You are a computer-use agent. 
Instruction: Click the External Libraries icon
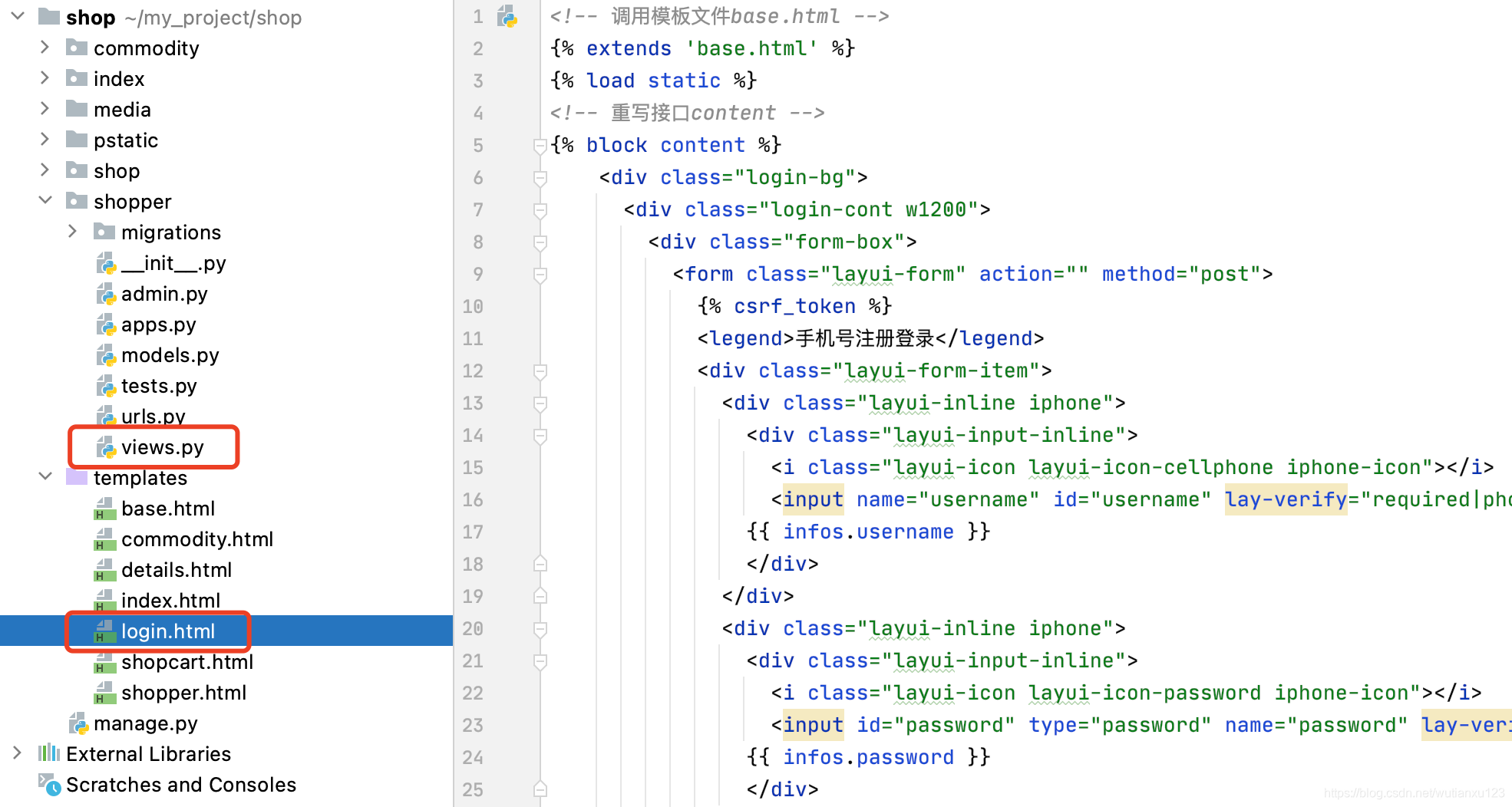[x=49, y=753]
